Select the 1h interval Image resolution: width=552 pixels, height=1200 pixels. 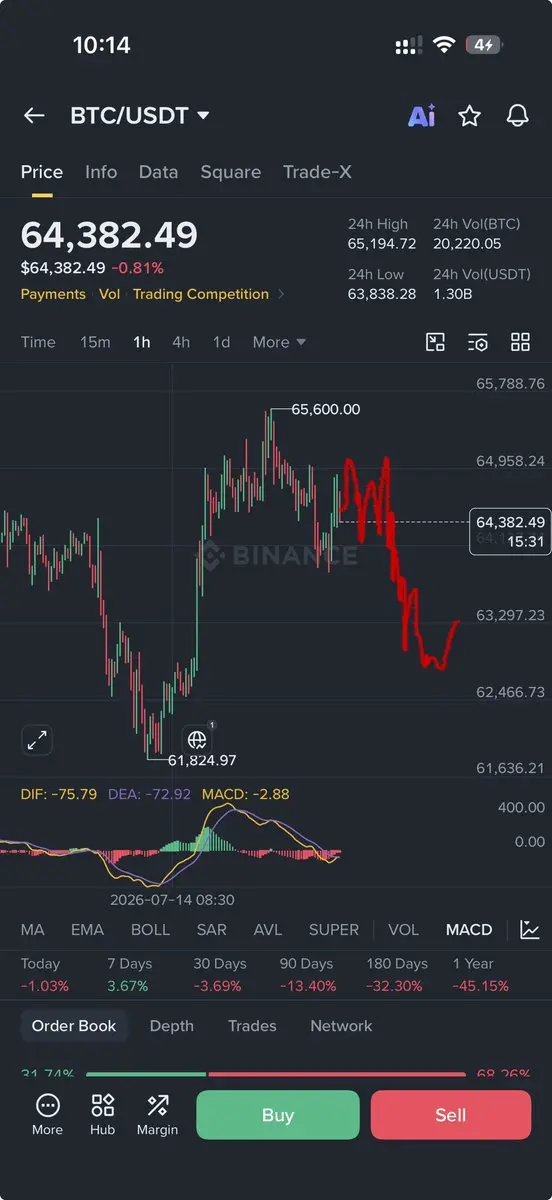click(142, 342)
